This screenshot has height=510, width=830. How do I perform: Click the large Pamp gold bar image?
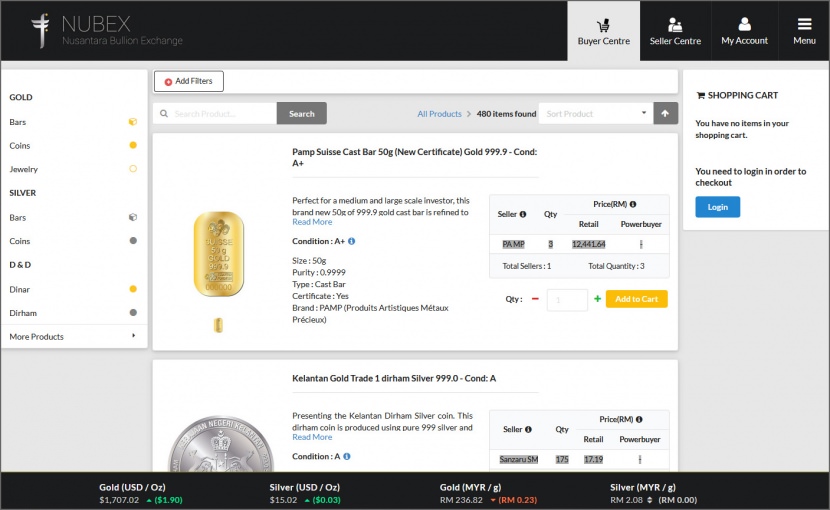(x=219, y=254)
